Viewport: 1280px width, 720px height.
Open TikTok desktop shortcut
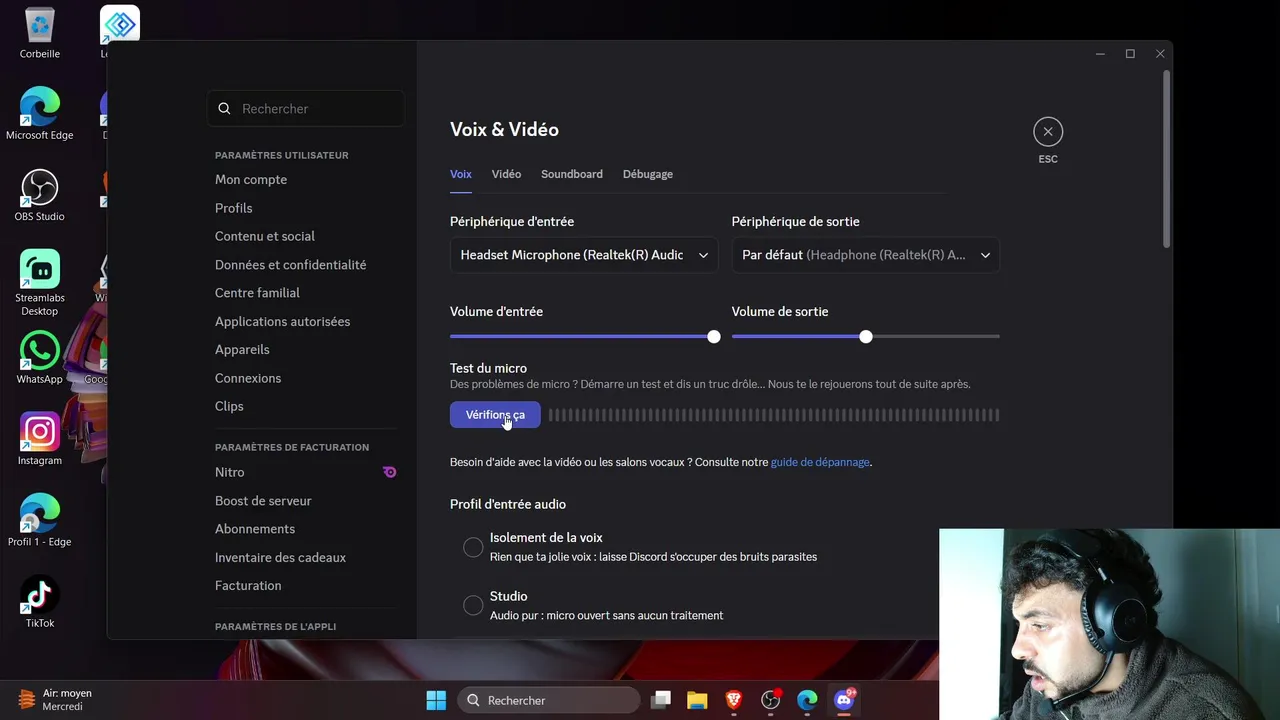(x=40, y=602)
